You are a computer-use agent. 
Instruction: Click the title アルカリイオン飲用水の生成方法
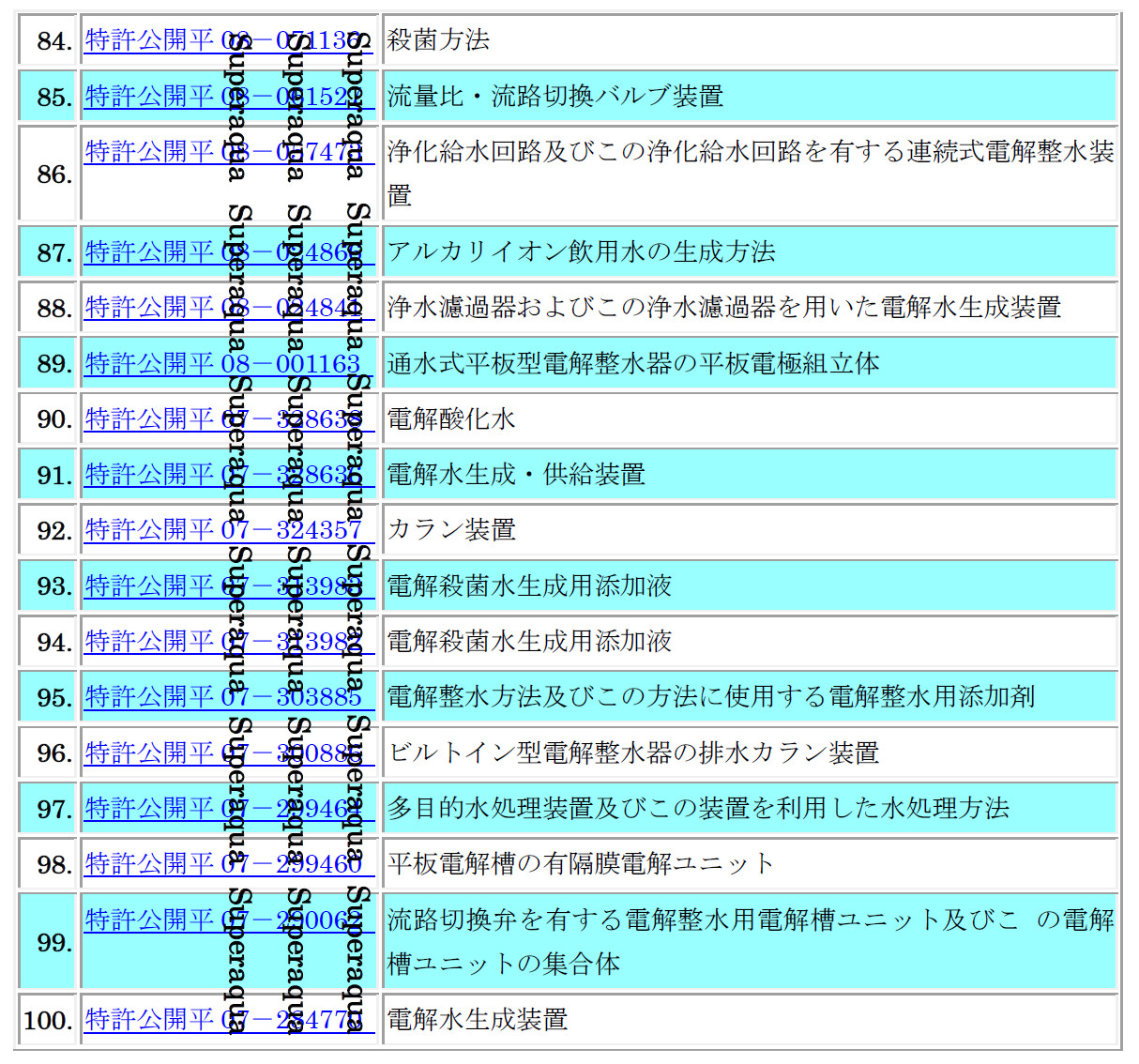pyautogui.click(x=582, y=251)
